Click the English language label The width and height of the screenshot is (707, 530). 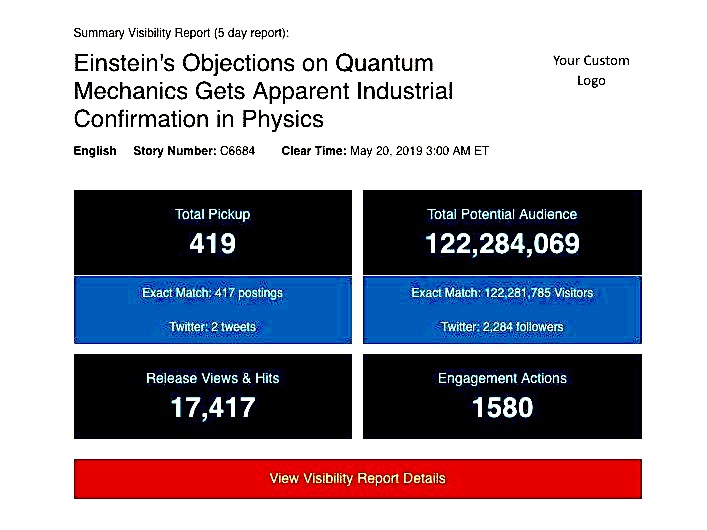click(95, 151)
